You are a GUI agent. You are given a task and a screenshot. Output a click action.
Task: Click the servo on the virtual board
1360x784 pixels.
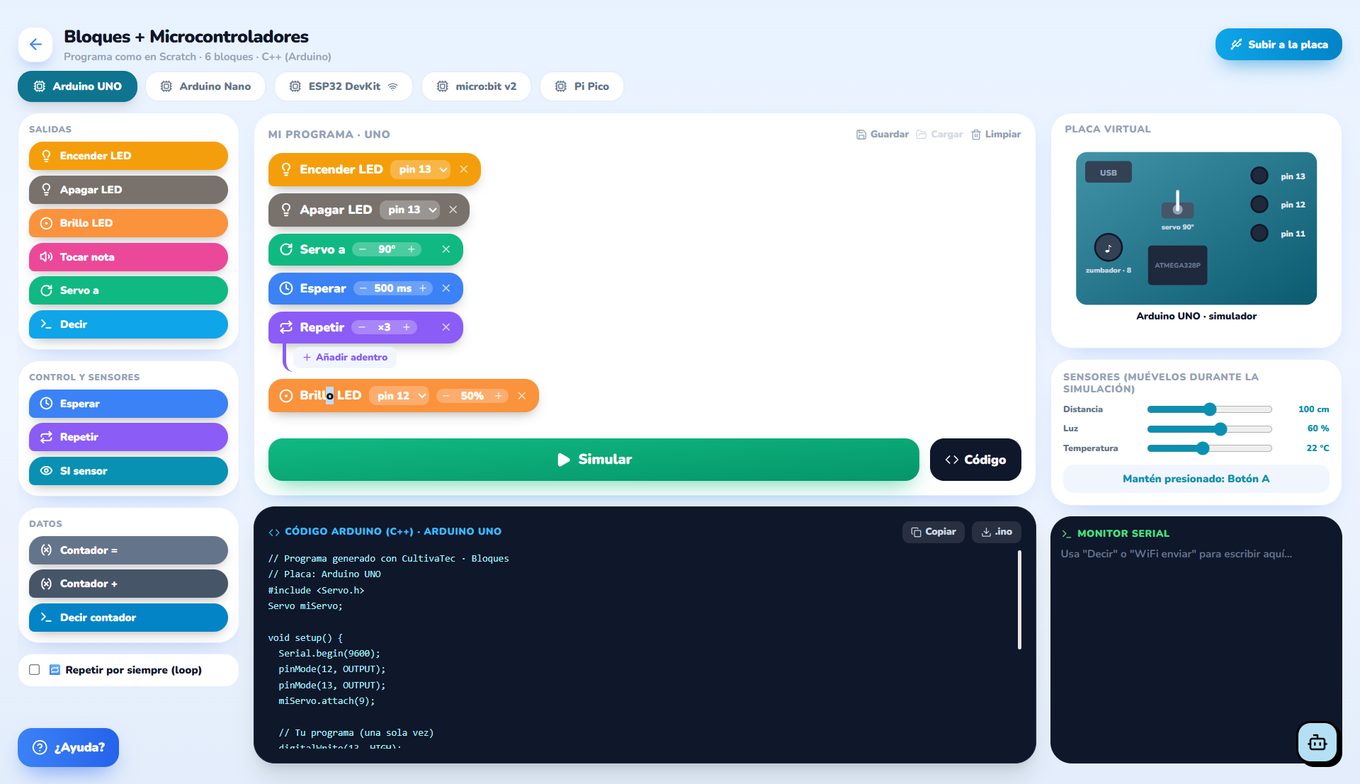[x=1177, y=208]
